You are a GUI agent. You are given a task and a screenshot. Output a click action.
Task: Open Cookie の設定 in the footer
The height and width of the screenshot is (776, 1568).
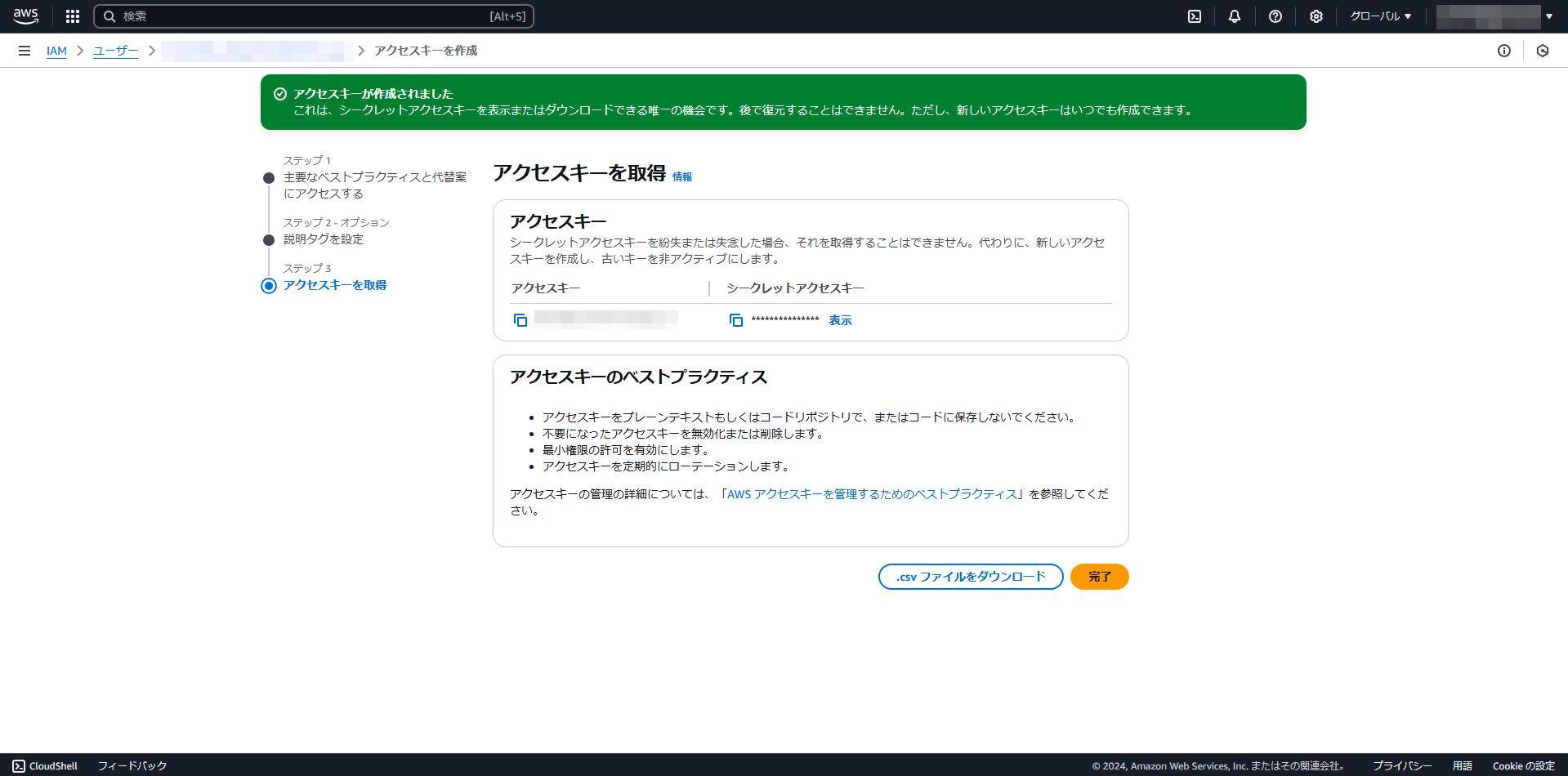1523,766
